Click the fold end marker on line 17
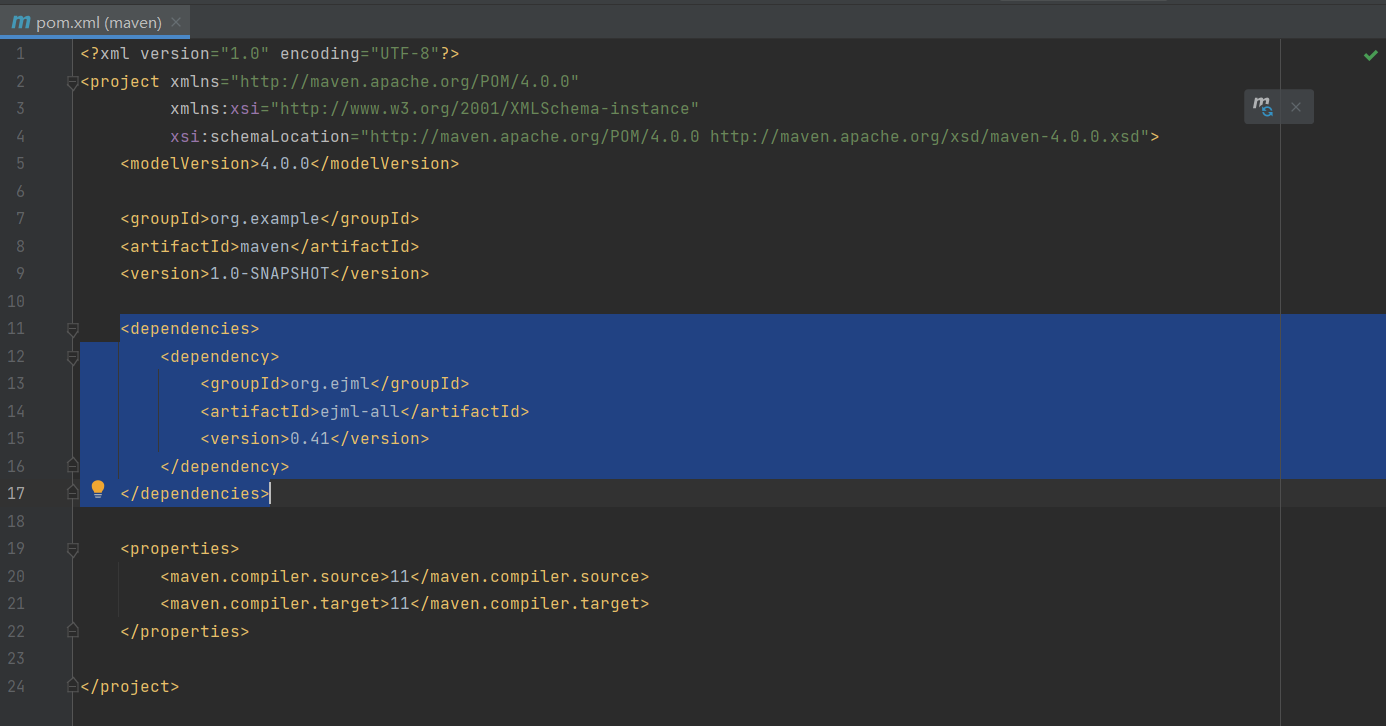The width and height of the screenshot is (1386, 726). [x=72, y=493]
